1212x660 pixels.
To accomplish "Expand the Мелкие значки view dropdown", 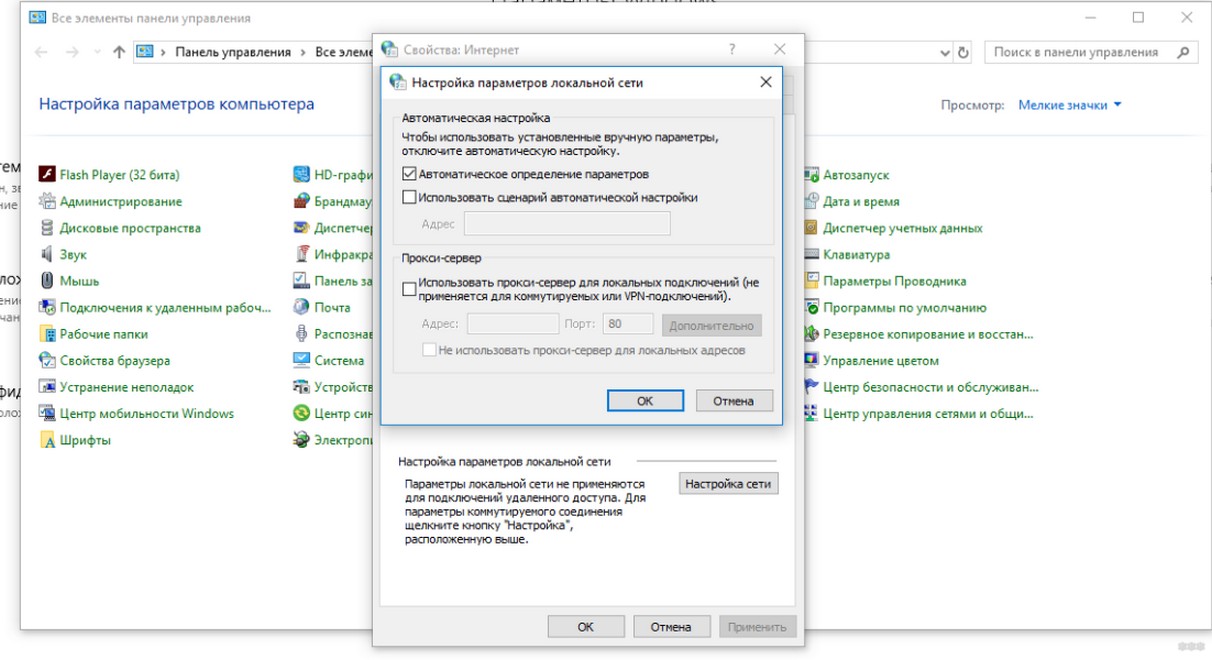I will point(1070,105).
